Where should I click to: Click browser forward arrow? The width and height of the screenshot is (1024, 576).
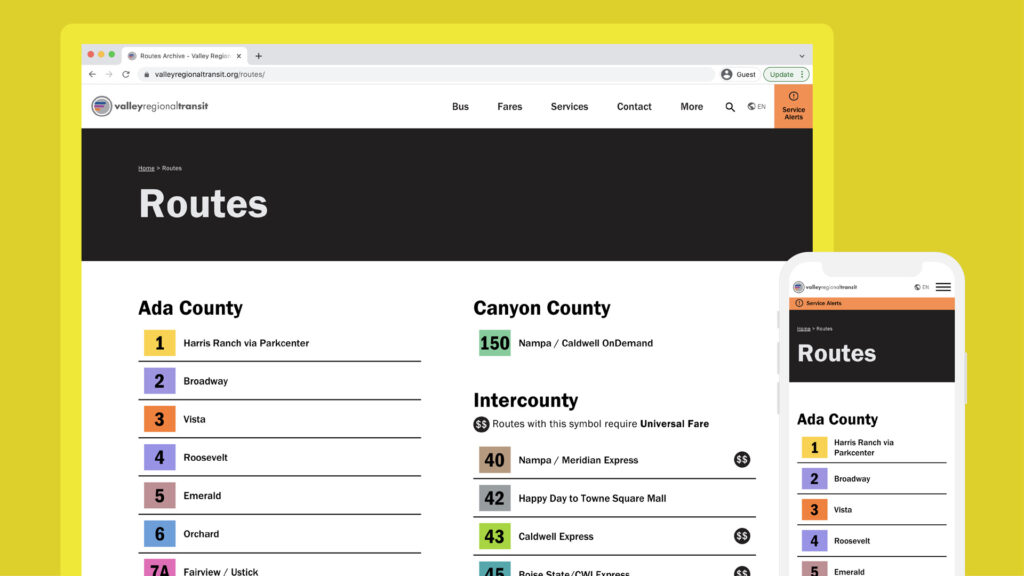coord(108,74)
